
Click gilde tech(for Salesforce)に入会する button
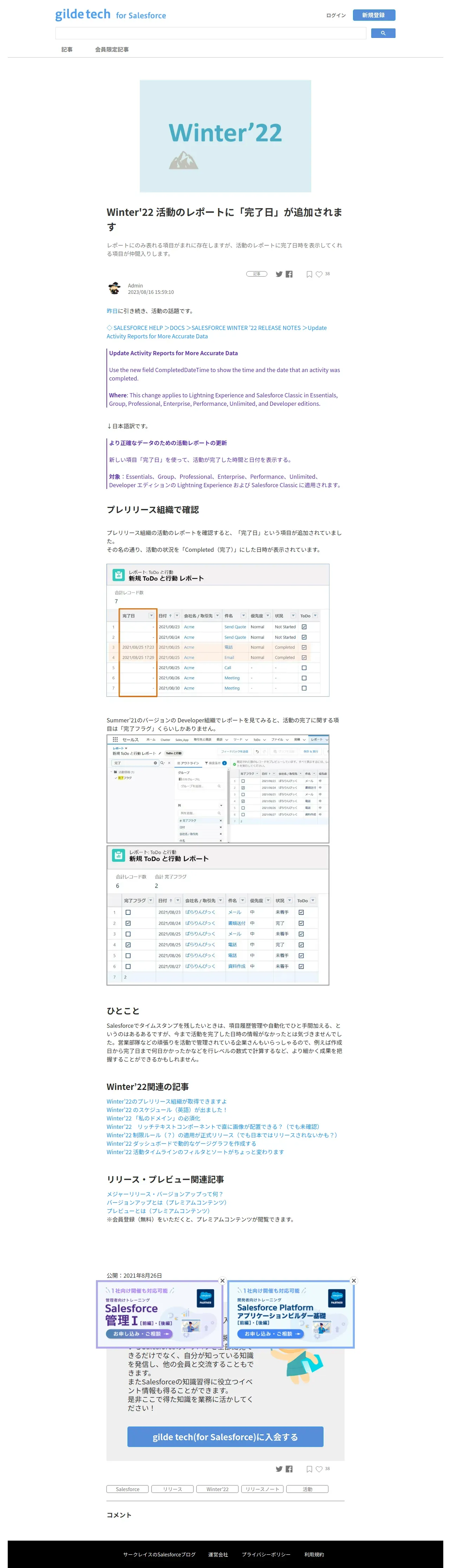click(x=225, y=1436)
